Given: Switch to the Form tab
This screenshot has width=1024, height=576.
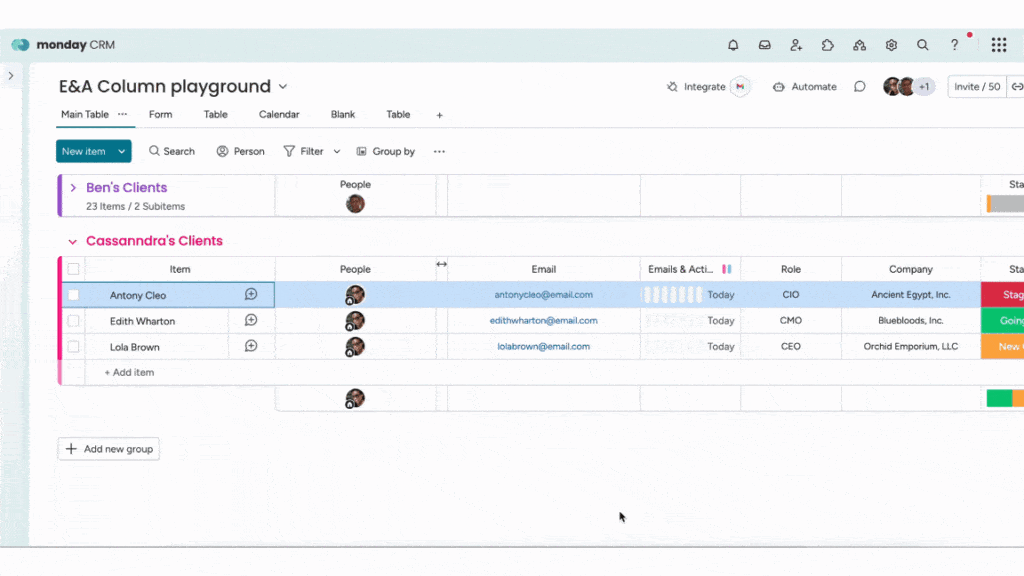Looking at the screenshot, I should [x=161, y=114].
